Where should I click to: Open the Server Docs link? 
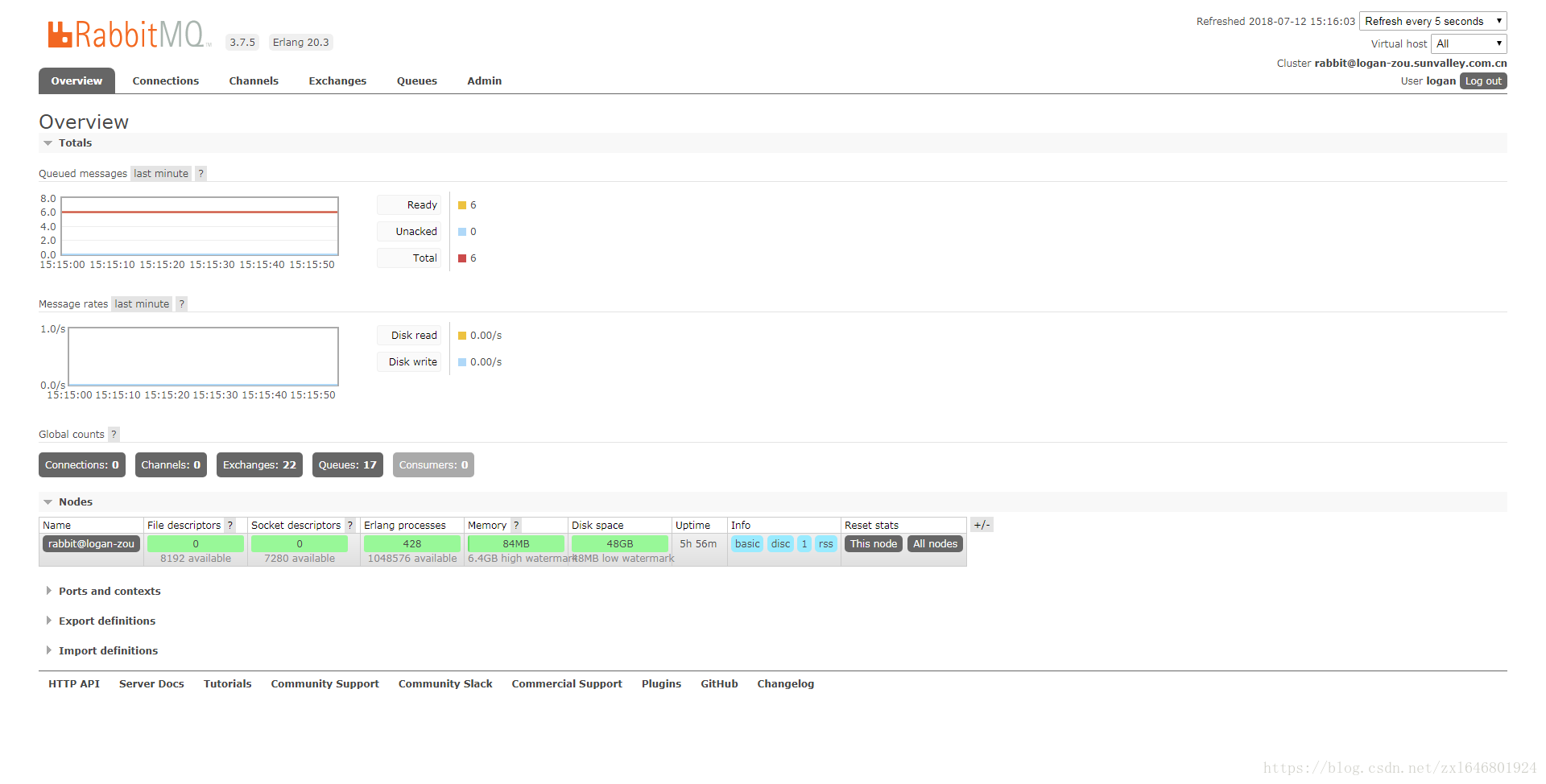coord(151,683)
